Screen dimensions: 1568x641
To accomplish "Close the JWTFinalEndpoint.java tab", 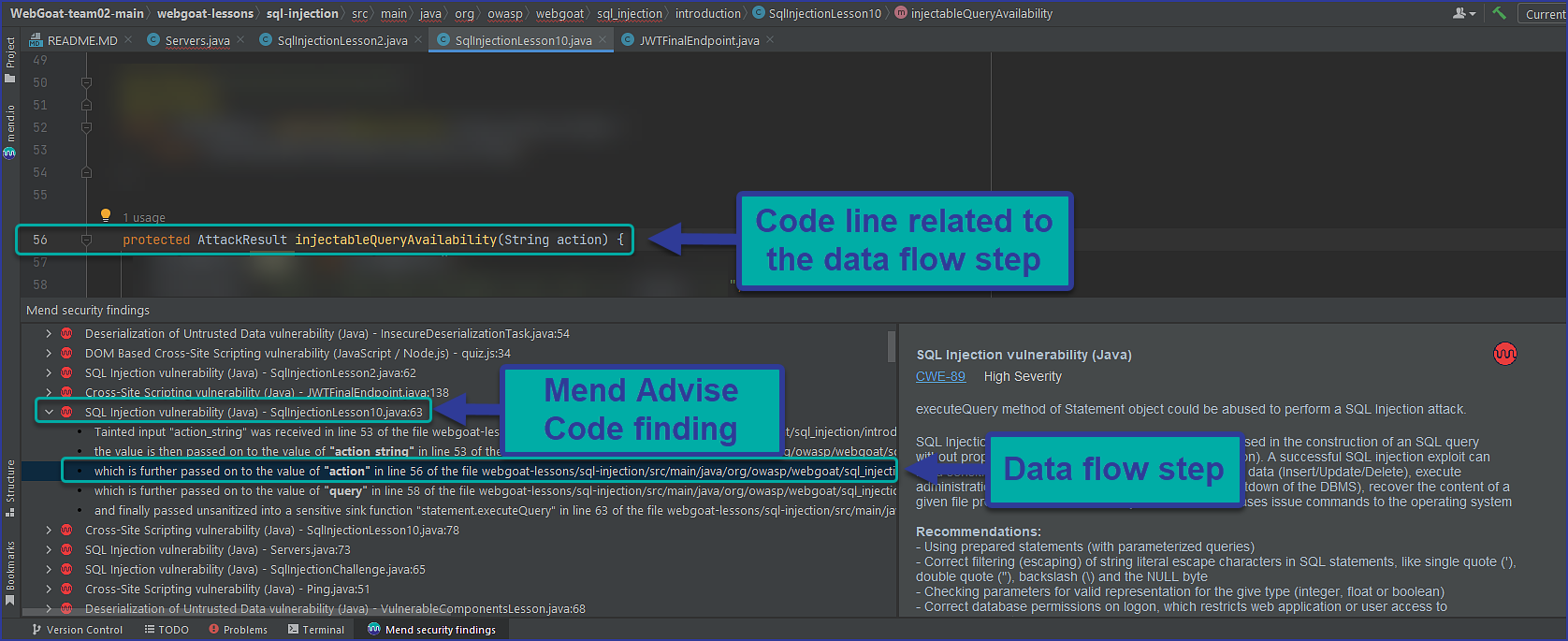I will click(770, 39).
